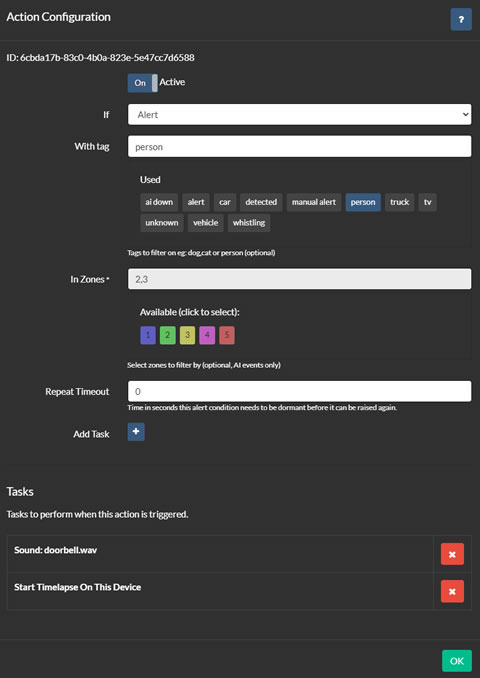The width and height of the screenshot is (480, 678).
Task: Choose the red zone 5 swatch
Action: point(227,335)
